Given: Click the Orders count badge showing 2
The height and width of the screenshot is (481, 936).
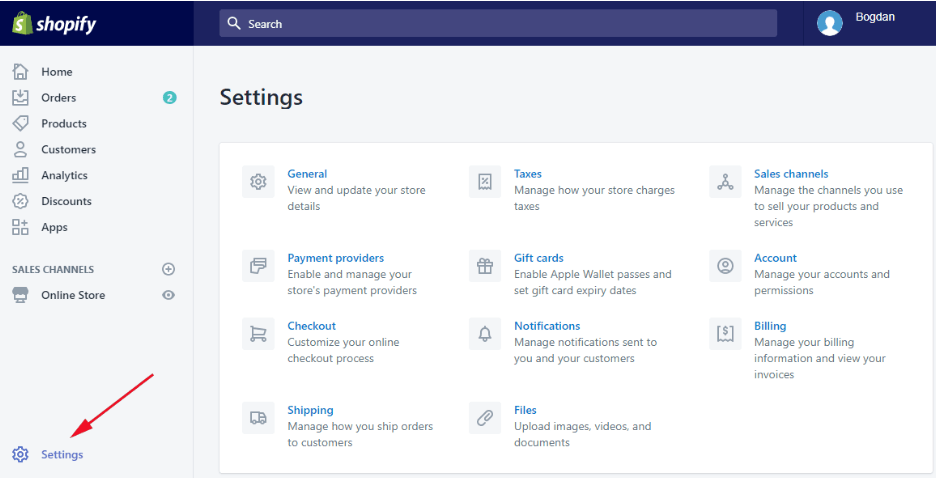Looking at the screenshot, I should coord(170,97).
